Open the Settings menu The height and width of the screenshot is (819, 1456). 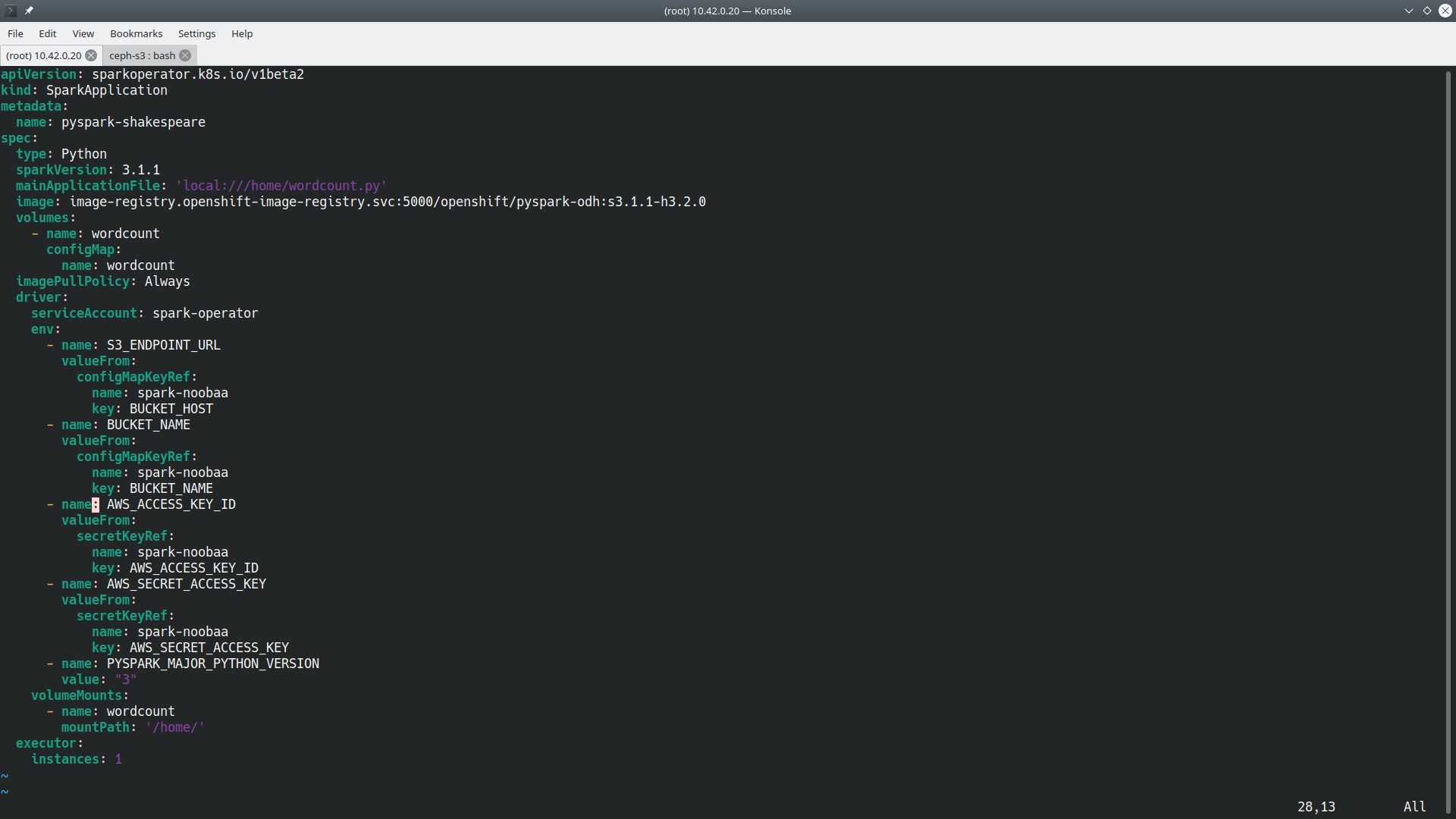(x=196, y=33)
